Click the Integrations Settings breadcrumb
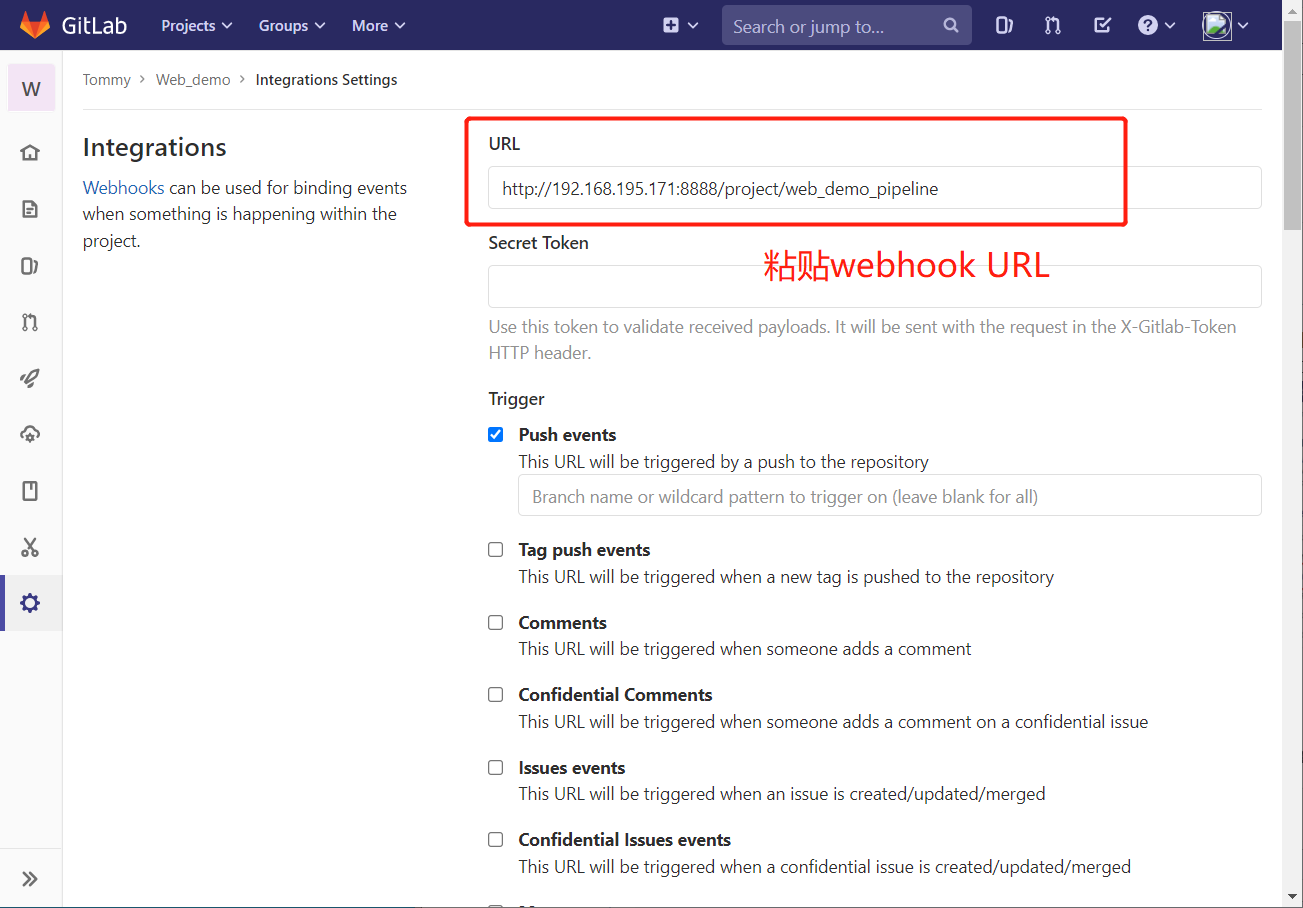 [326, 80]
